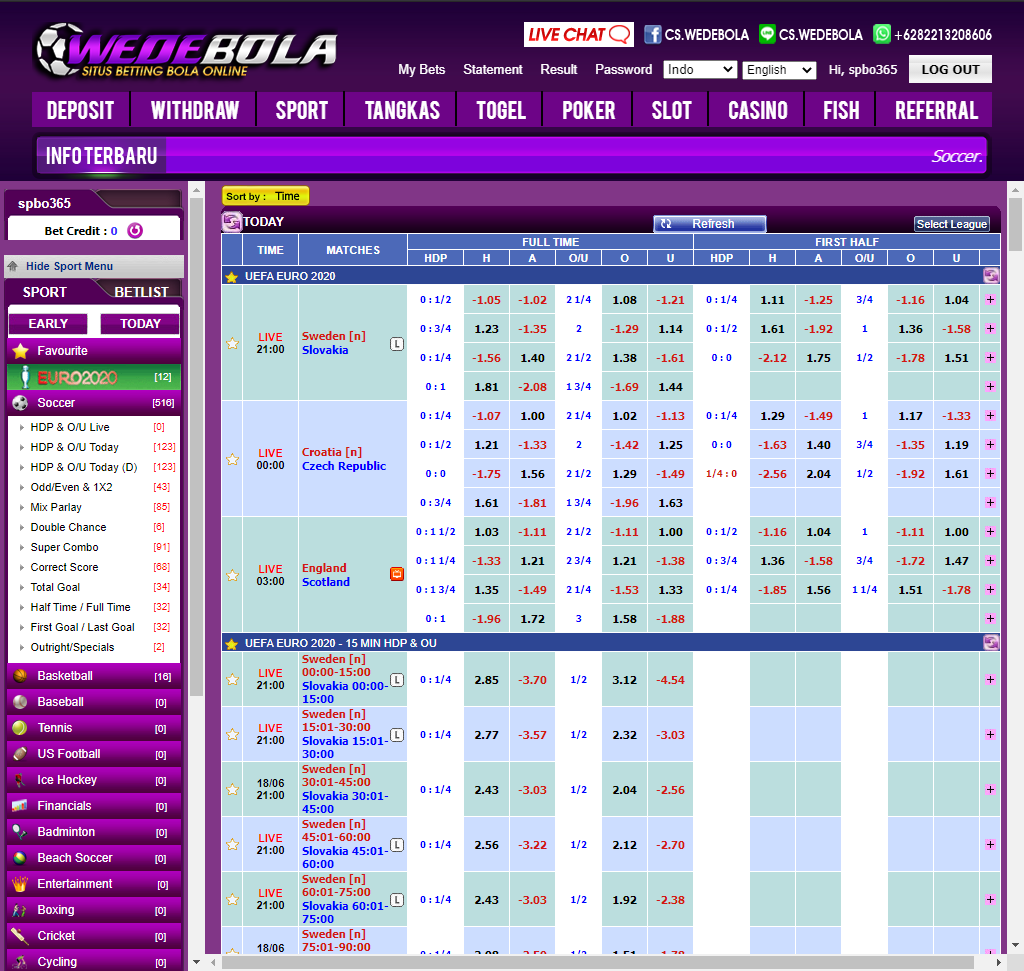1024x971 pixels.
Task: Click the TV icon on UEFA EURO 2020 header
Action: click(990, 274)
